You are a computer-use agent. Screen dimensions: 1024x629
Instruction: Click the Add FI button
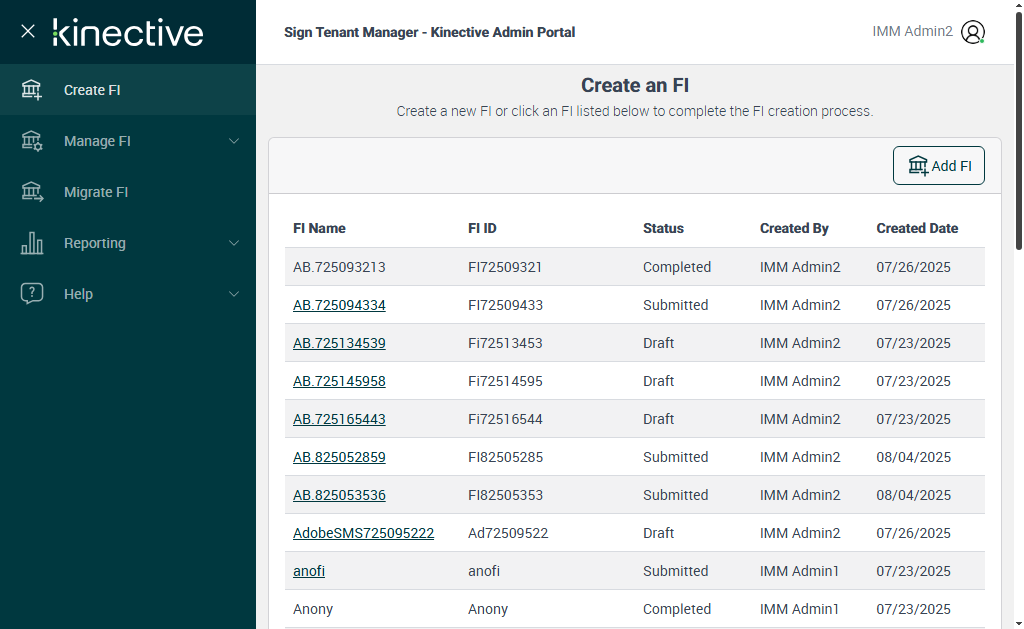pyautogui.click(x=938, y=166)
